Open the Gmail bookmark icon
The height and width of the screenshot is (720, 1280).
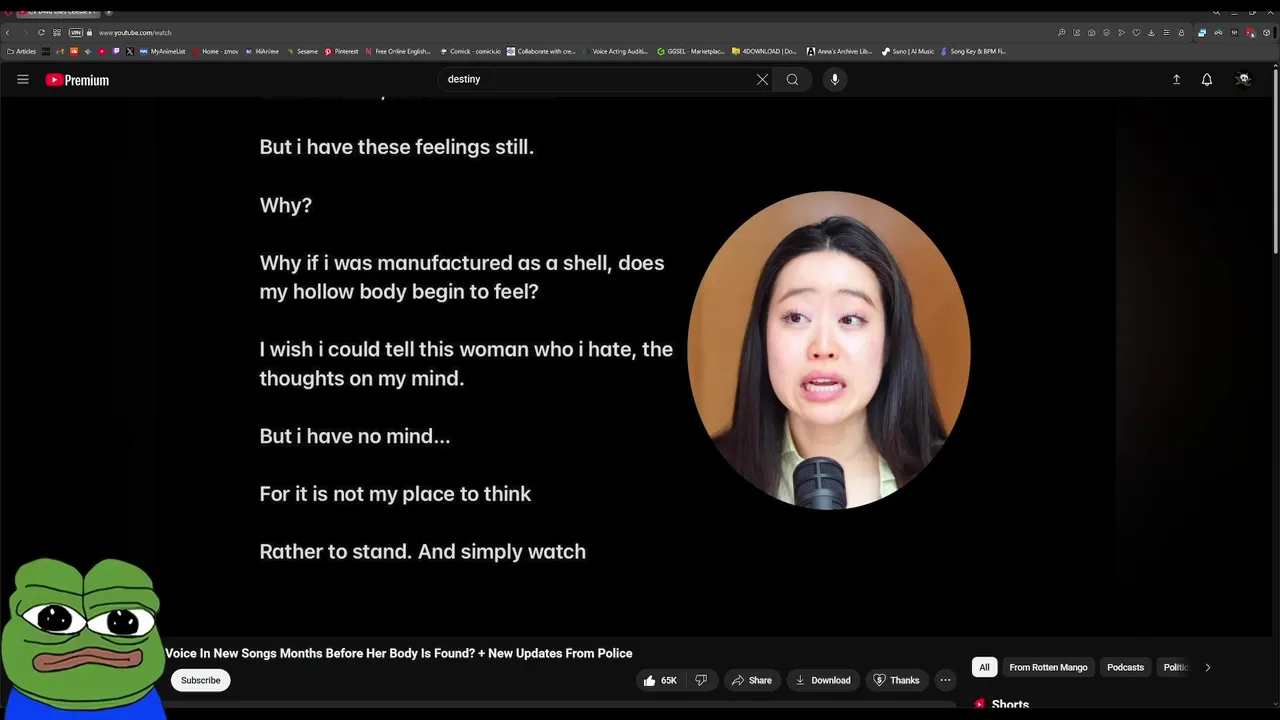click(x=59, y=51)
